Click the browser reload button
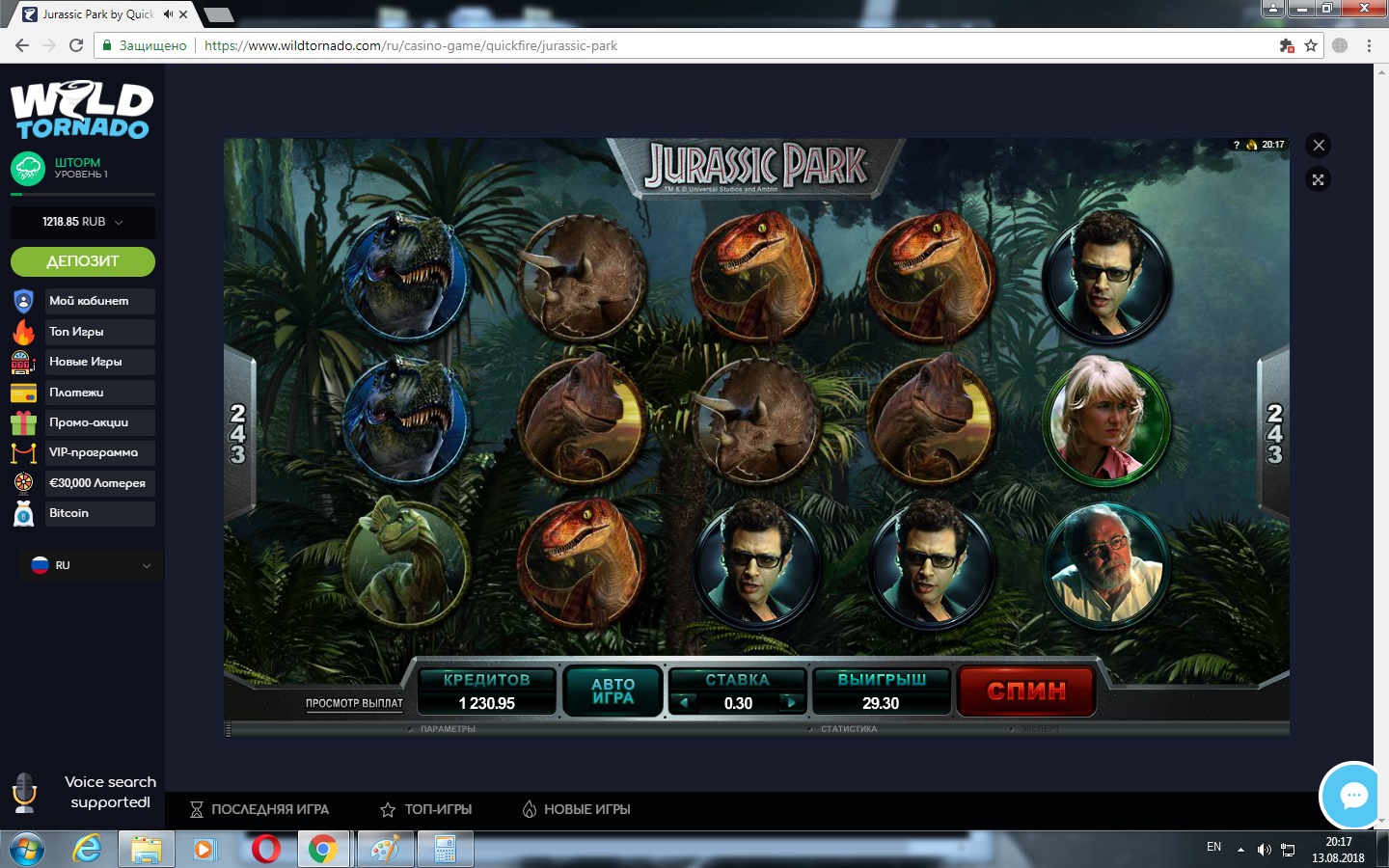This screenshot has height=868, width=1389. [76, 45]
